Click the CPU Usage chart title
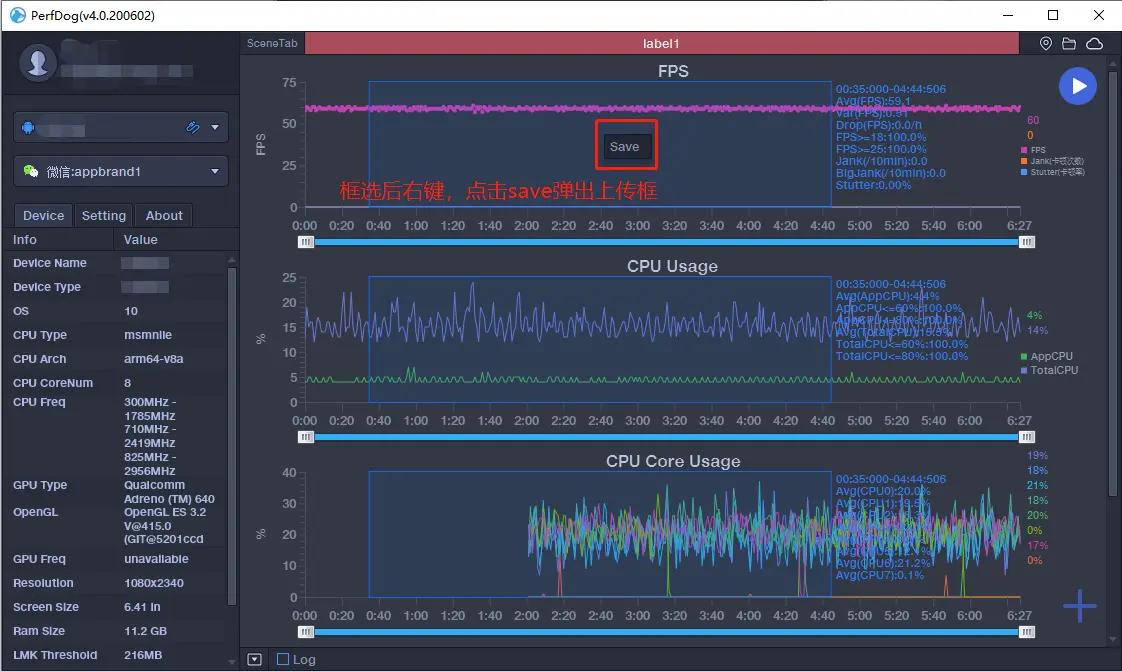 pyautogui.click(x=673, y=266)
